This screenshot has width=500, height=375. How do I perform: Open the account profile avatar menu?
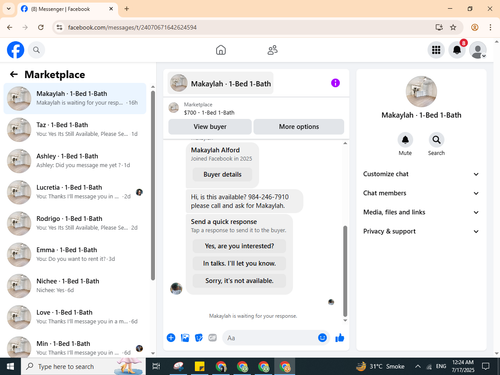coord(478,50)
